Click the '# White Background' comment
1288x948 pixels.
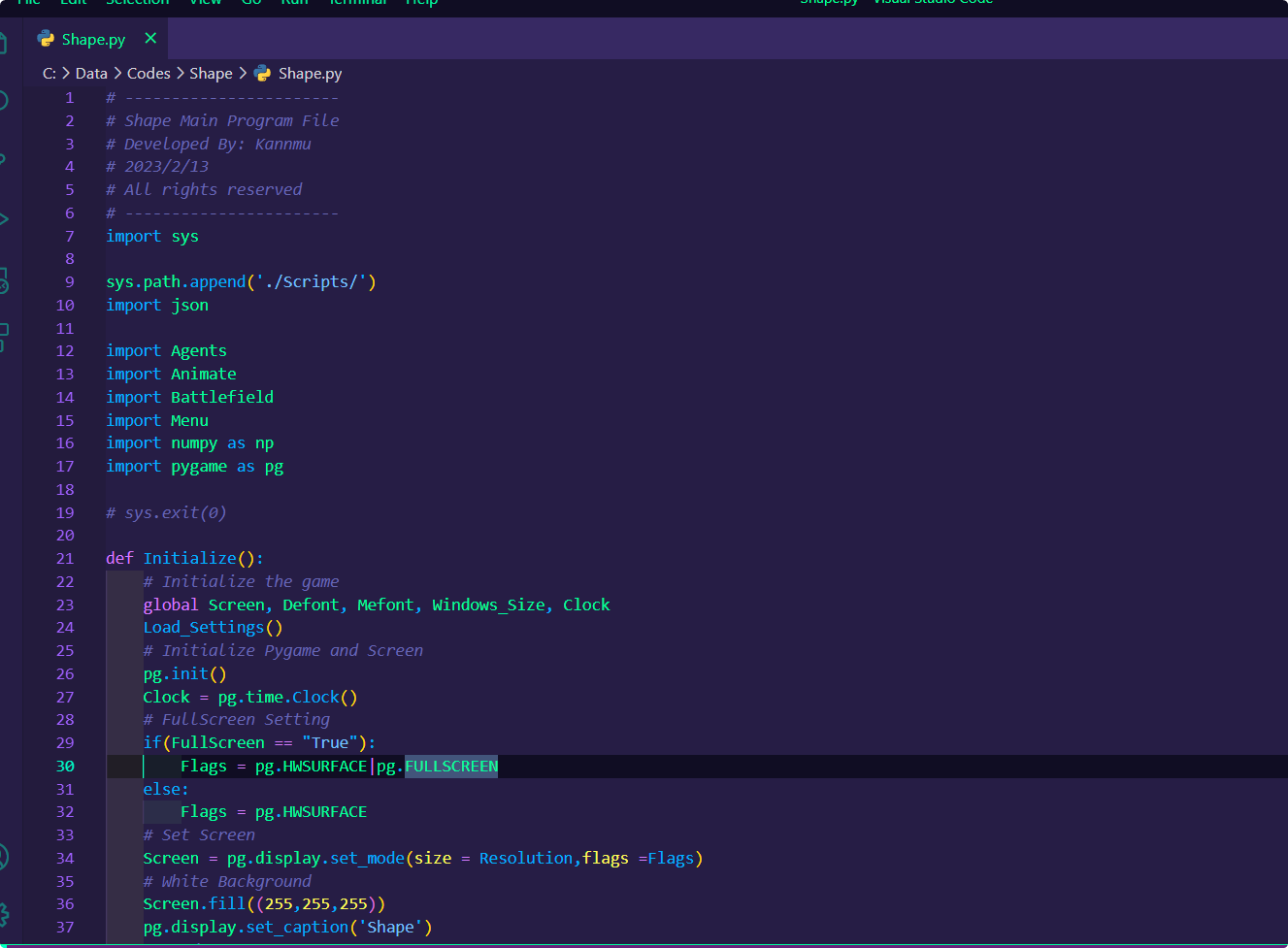[227, 882]
